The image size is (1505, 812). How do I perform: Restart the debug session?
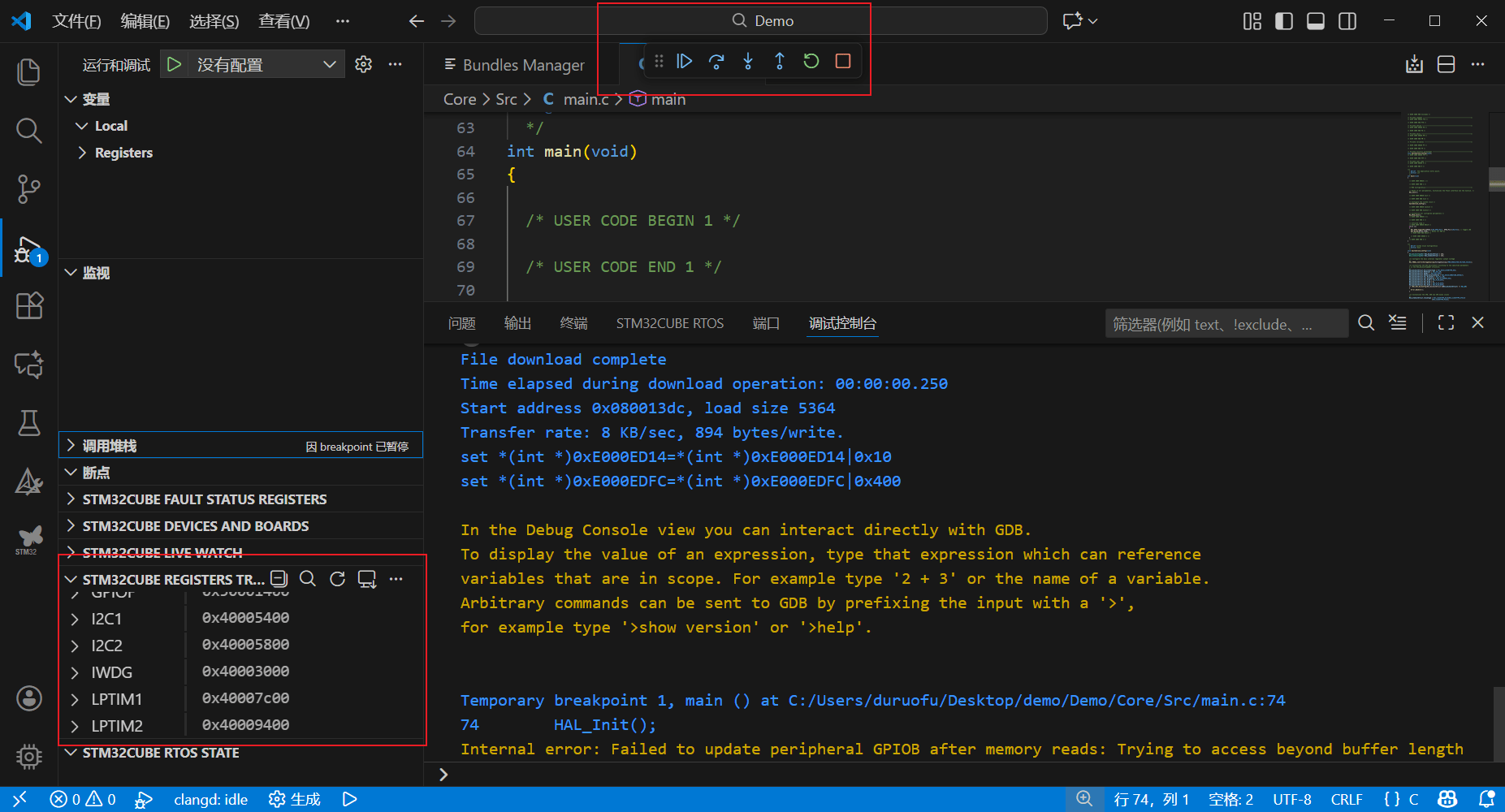coord(811,62)
